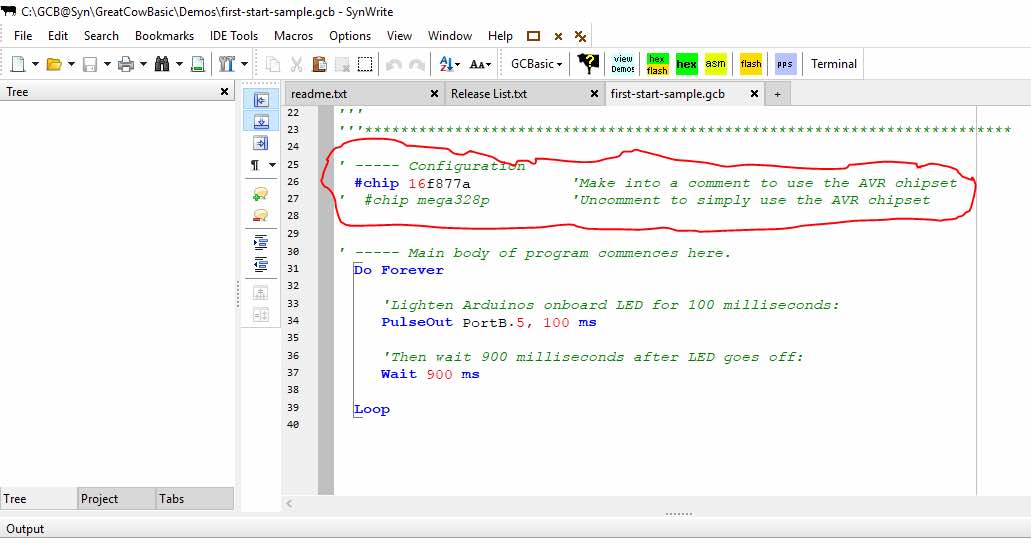Click the Open folder icon
Image resolution: width=1031 pixels, height=543 pixels.
[54, 64]
